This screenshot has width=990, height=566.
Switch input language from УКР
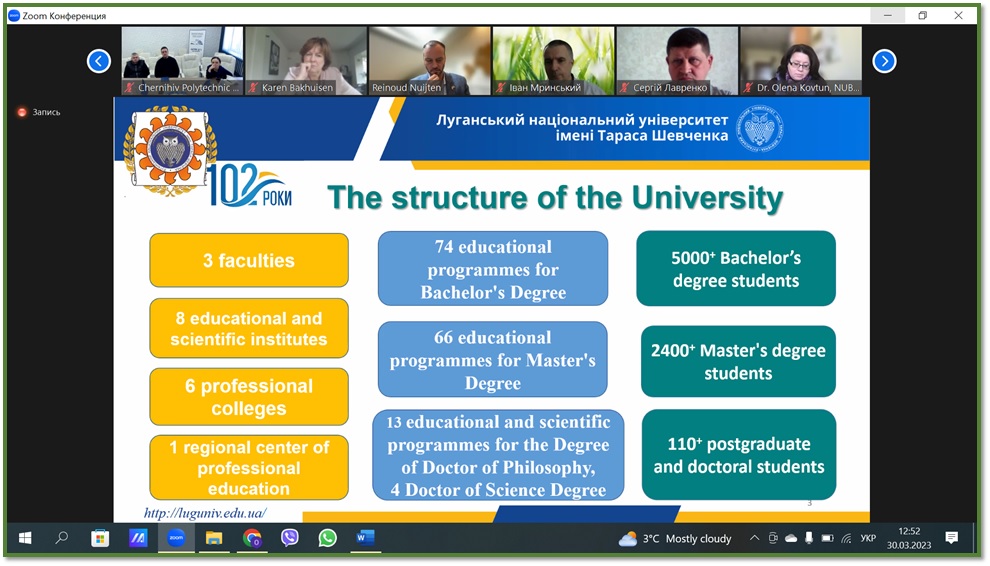pos(868,539)
